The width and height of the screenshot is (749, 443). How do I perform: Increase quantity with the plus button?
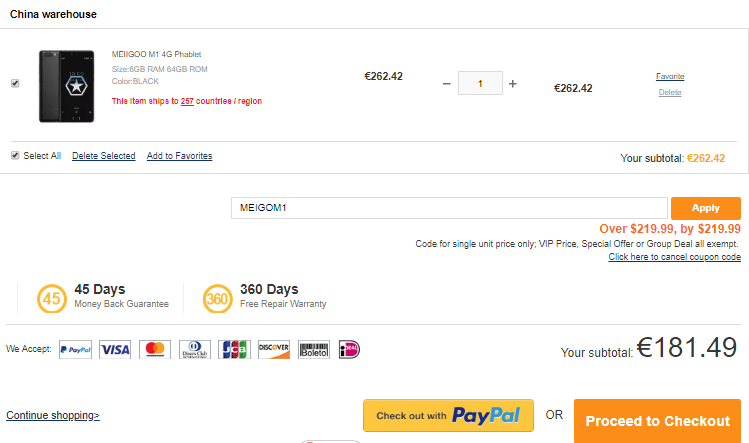pyautogui.click(x=513, y=84)
